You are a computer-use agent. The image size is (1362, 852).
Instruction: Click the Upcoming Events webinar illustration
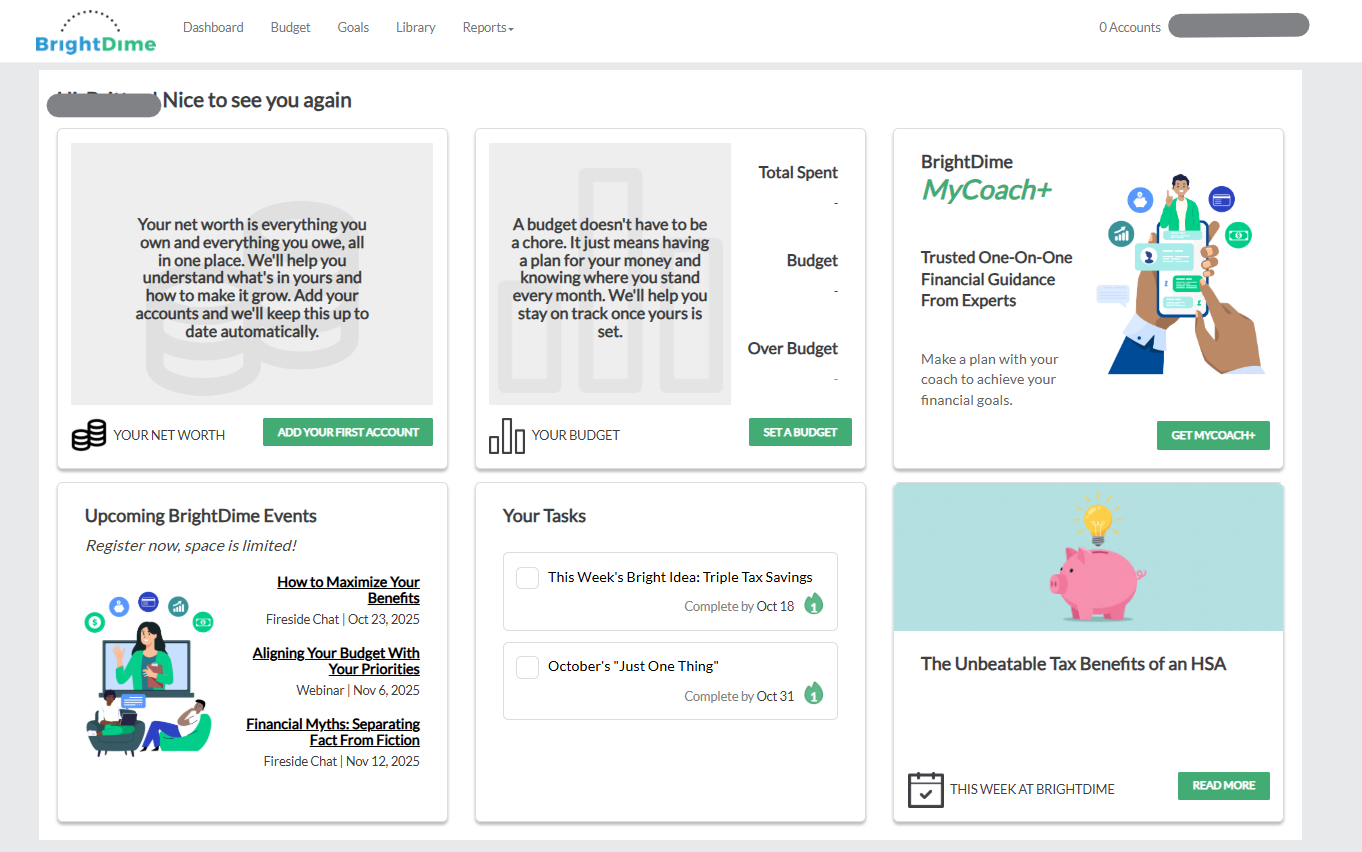tap(148, 674)
